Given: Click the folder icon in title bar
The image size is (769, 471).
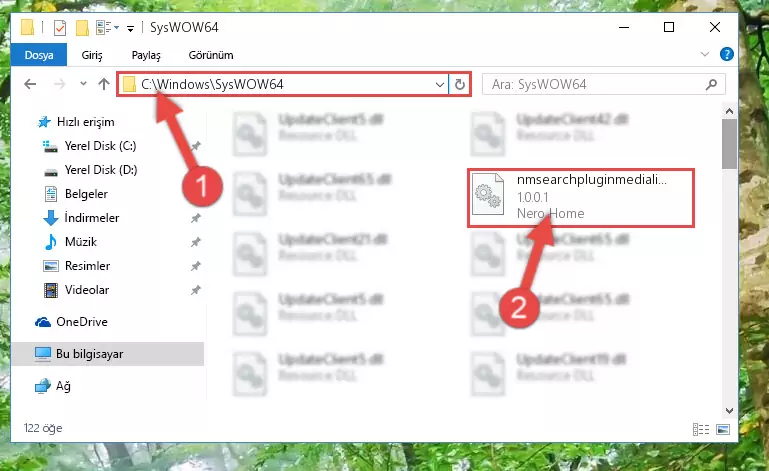Looking at the screenshot, I should 27,27.
